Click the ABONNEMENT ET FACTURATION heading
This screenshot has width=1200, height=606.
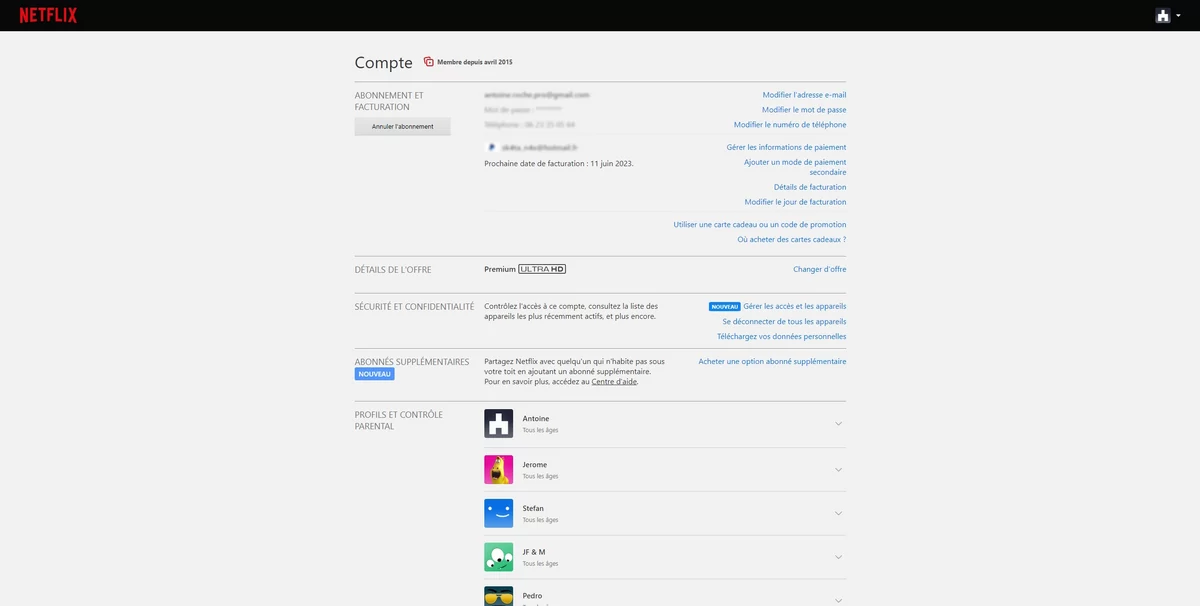pos(389,101)
